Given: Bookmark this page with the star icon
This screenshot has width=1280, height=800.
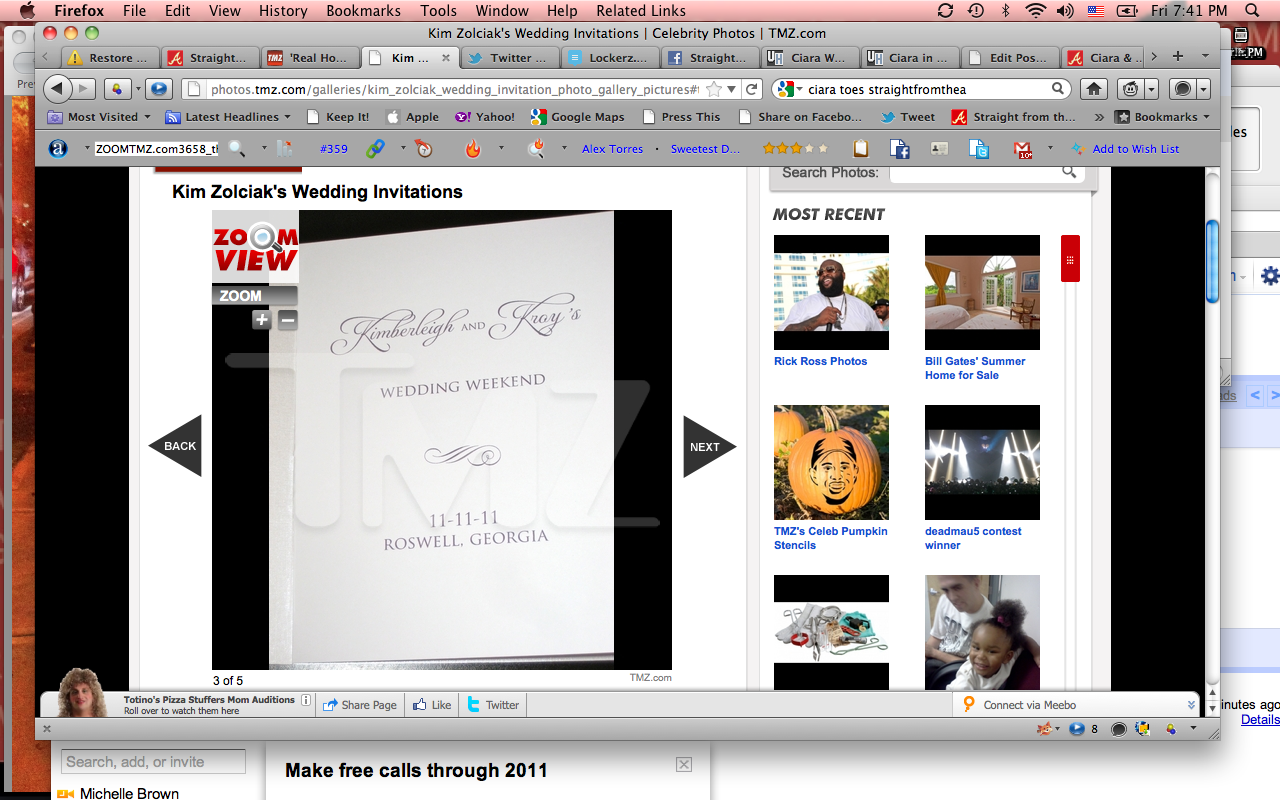Looking at the screenshot, I should click(x=714, y=89).
